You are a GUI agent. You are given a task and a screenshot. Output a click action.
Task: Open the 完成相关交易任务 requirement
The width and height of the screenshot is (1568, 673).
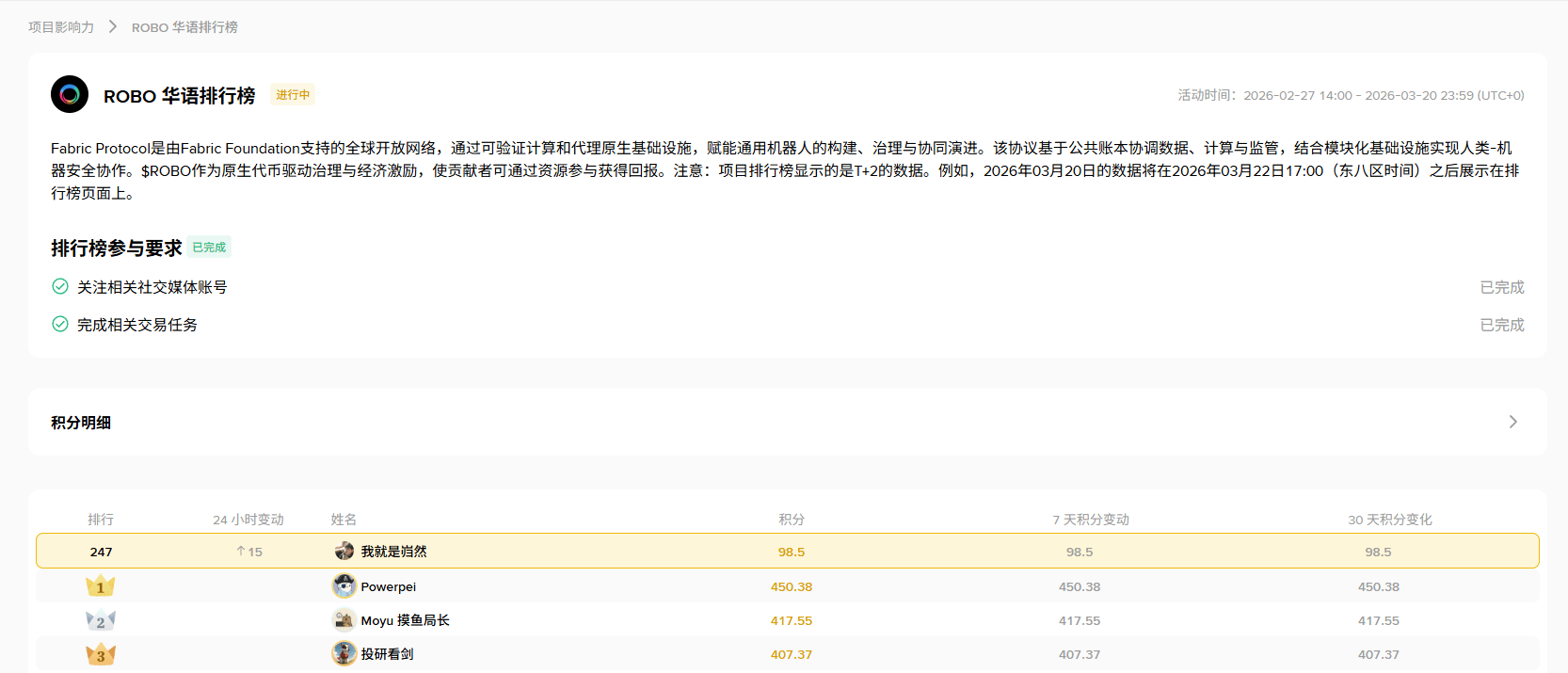pos(137,325)
